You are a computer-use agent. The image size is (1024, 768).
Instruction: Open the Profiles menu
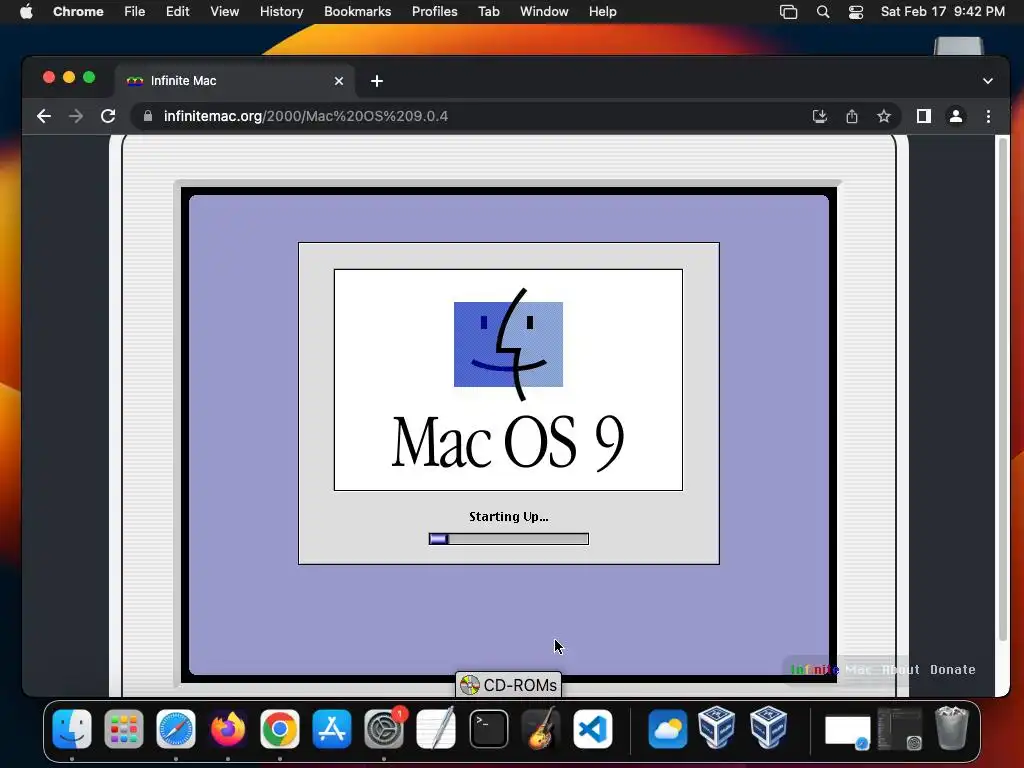tap(434, 12)
